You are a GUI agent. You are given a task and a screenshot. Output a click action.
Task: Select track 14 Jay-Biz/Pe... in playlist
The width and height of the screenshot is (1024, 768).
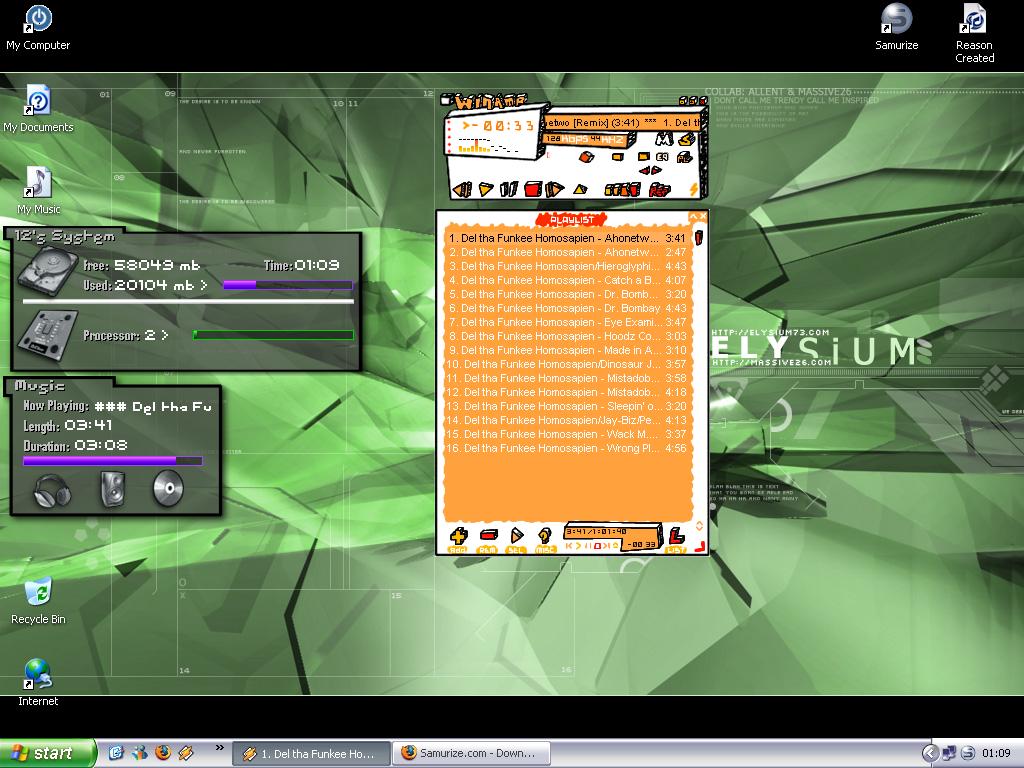(567, 421)
